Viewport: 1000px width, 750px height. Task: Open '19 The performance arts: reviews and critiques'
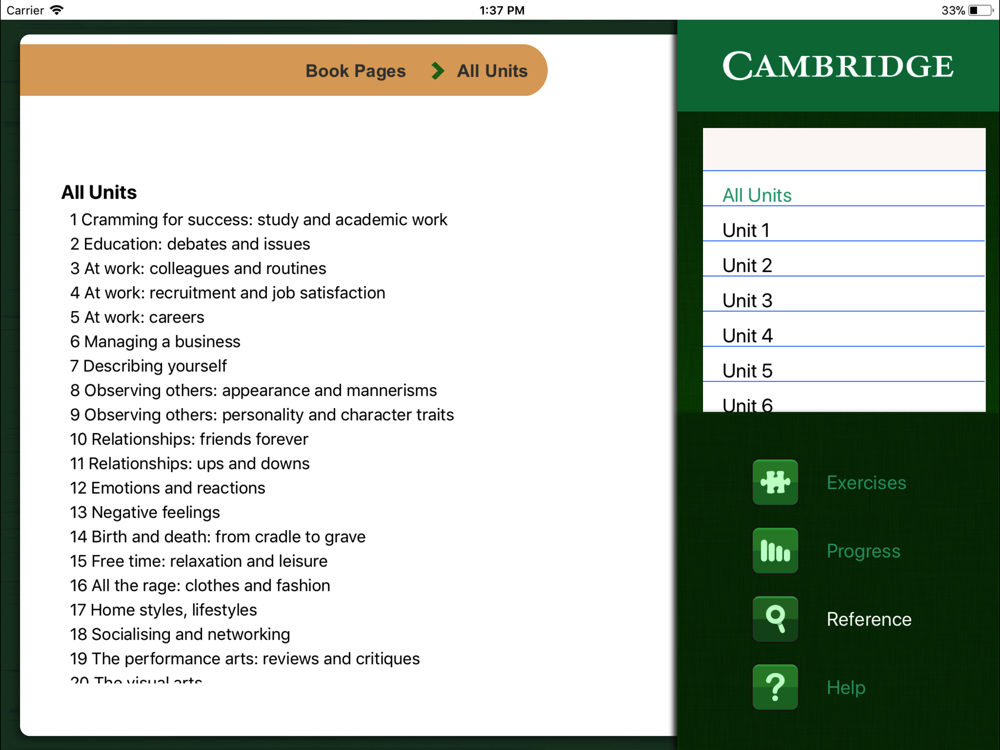click(x=245, y=658)
